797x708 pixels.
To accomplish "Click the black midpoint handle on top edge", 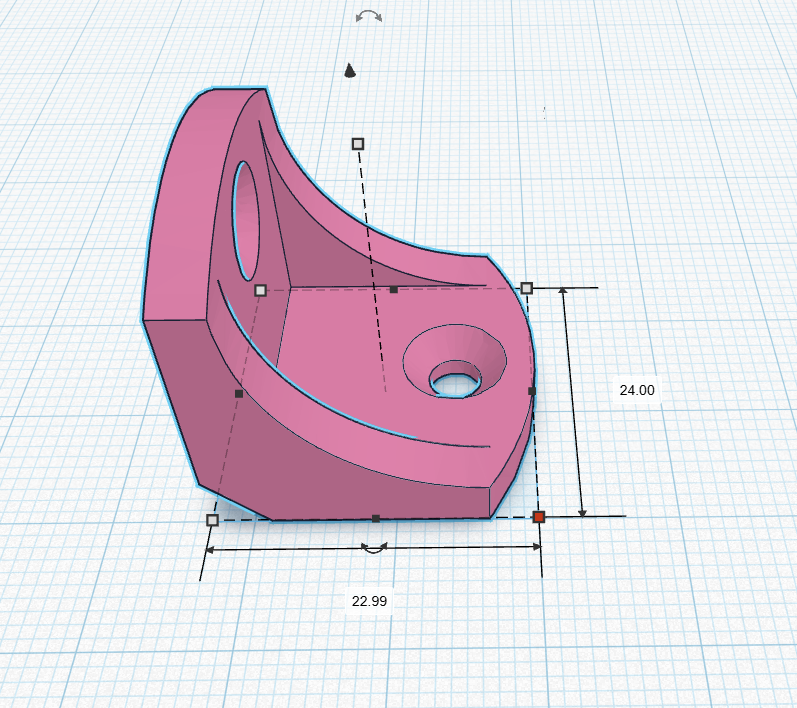I will click(393, 289).
